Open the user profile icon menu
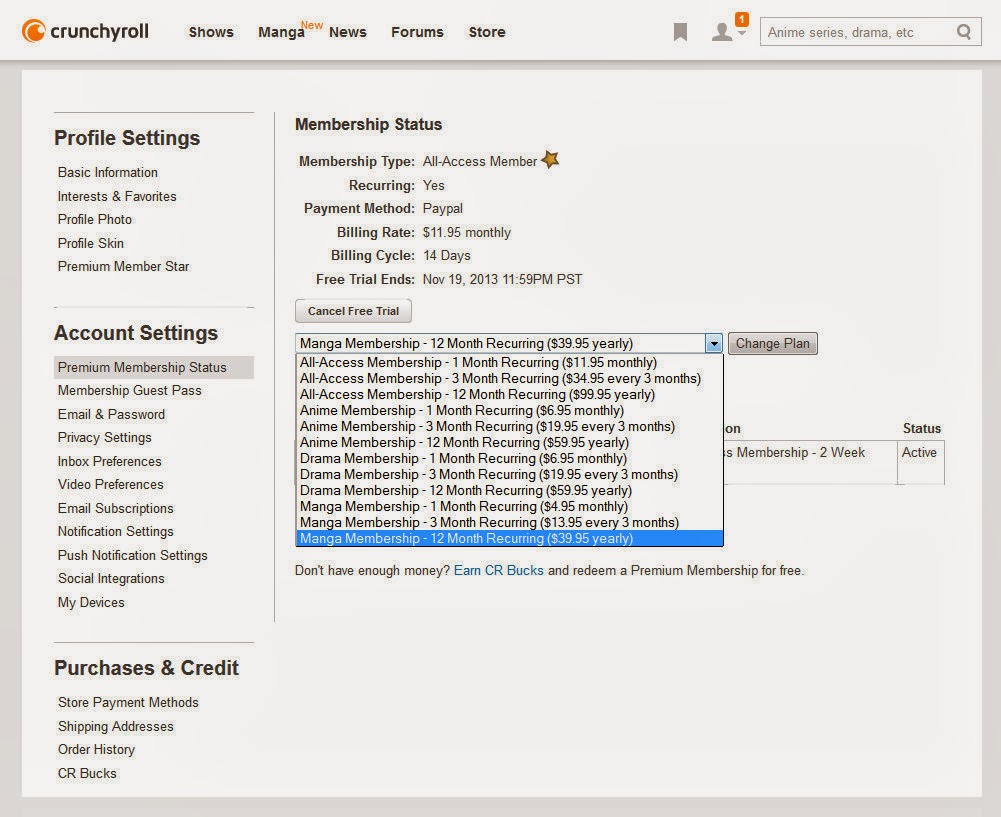1001x817 pixels. tap(722, 32)
